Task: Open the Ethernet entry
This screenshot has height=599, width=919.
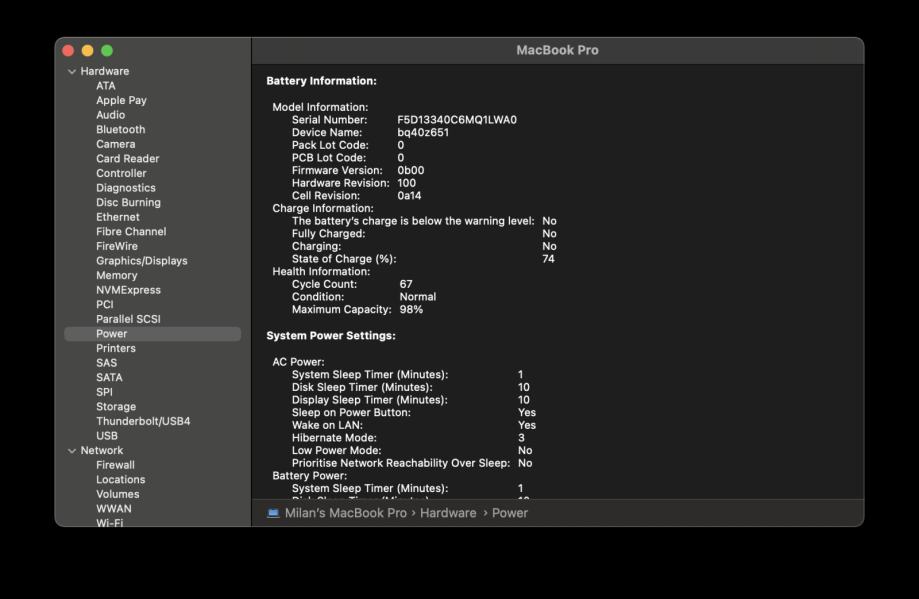Action: click(117, 217)
